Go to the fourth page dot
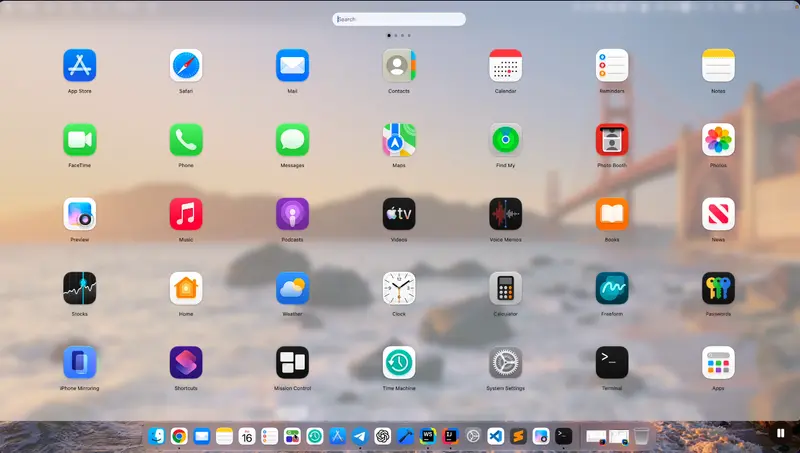 click(x=409, y=36)
